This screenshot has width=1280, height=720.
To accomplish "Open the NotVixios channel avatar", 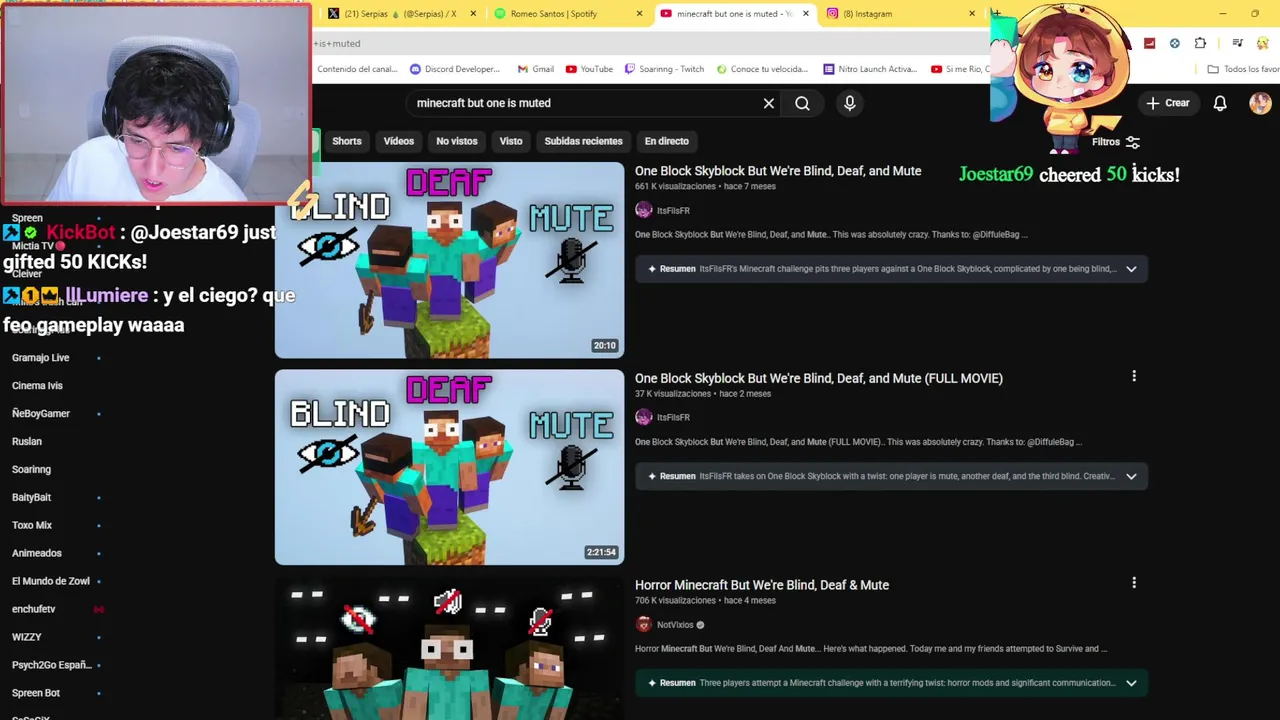I will tap(643, 625).
